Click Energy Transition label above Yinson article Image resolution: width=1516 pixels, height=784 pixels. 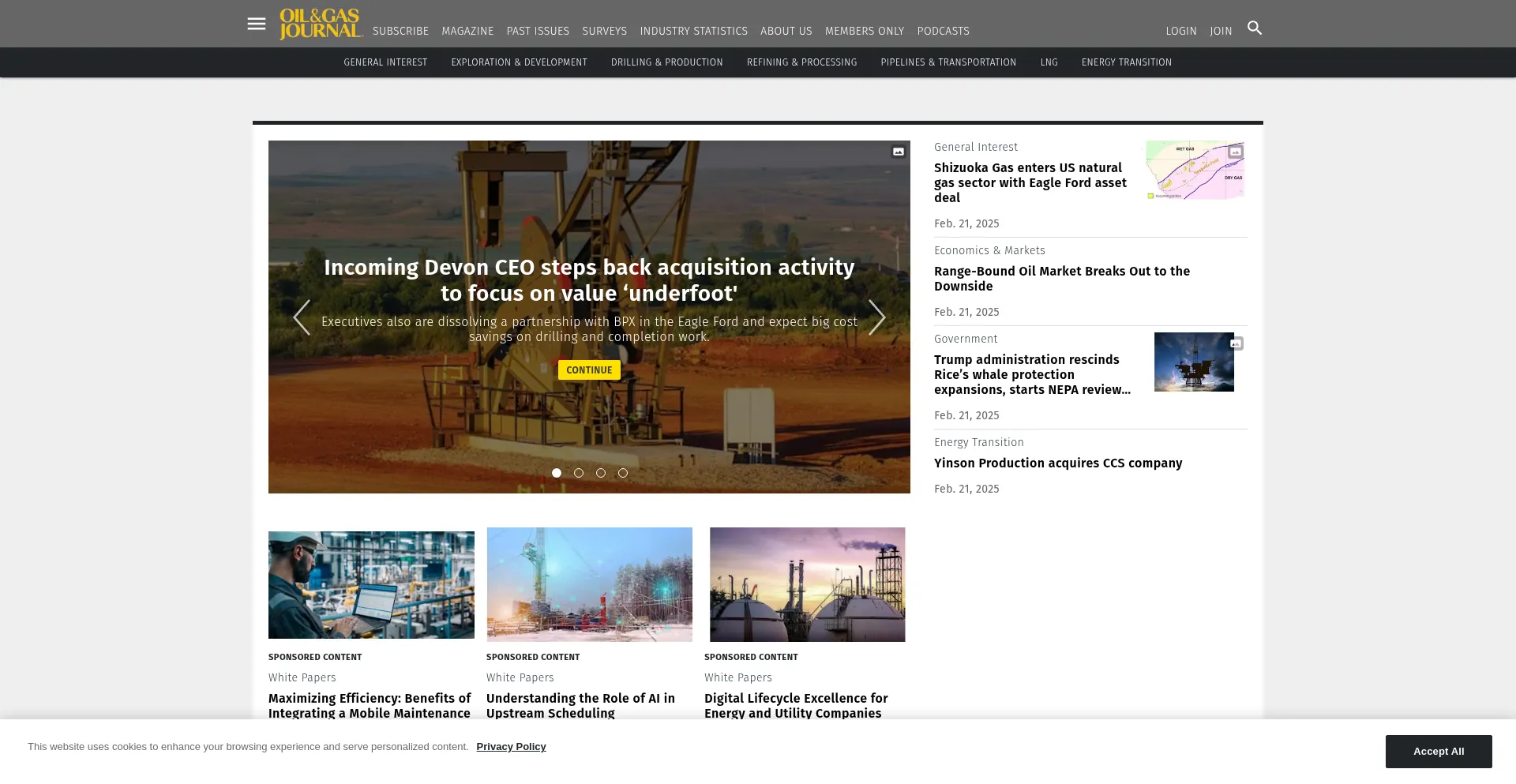(979, 442)
